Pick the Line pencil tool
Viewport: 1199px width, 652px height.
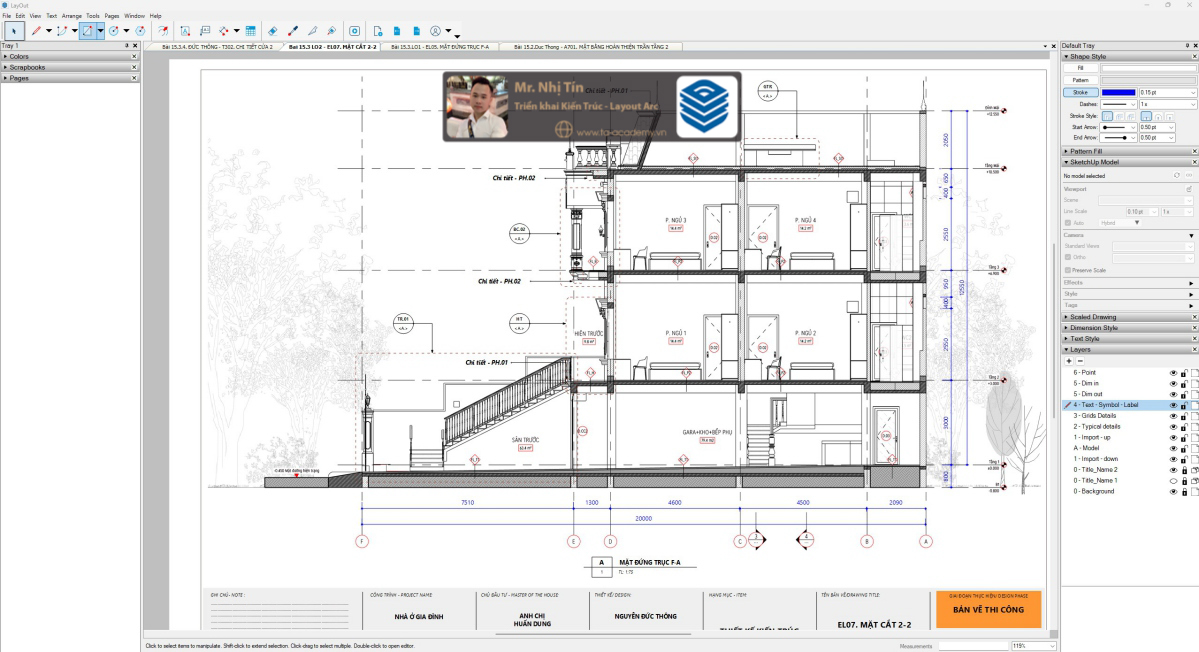tap(36, 31)
